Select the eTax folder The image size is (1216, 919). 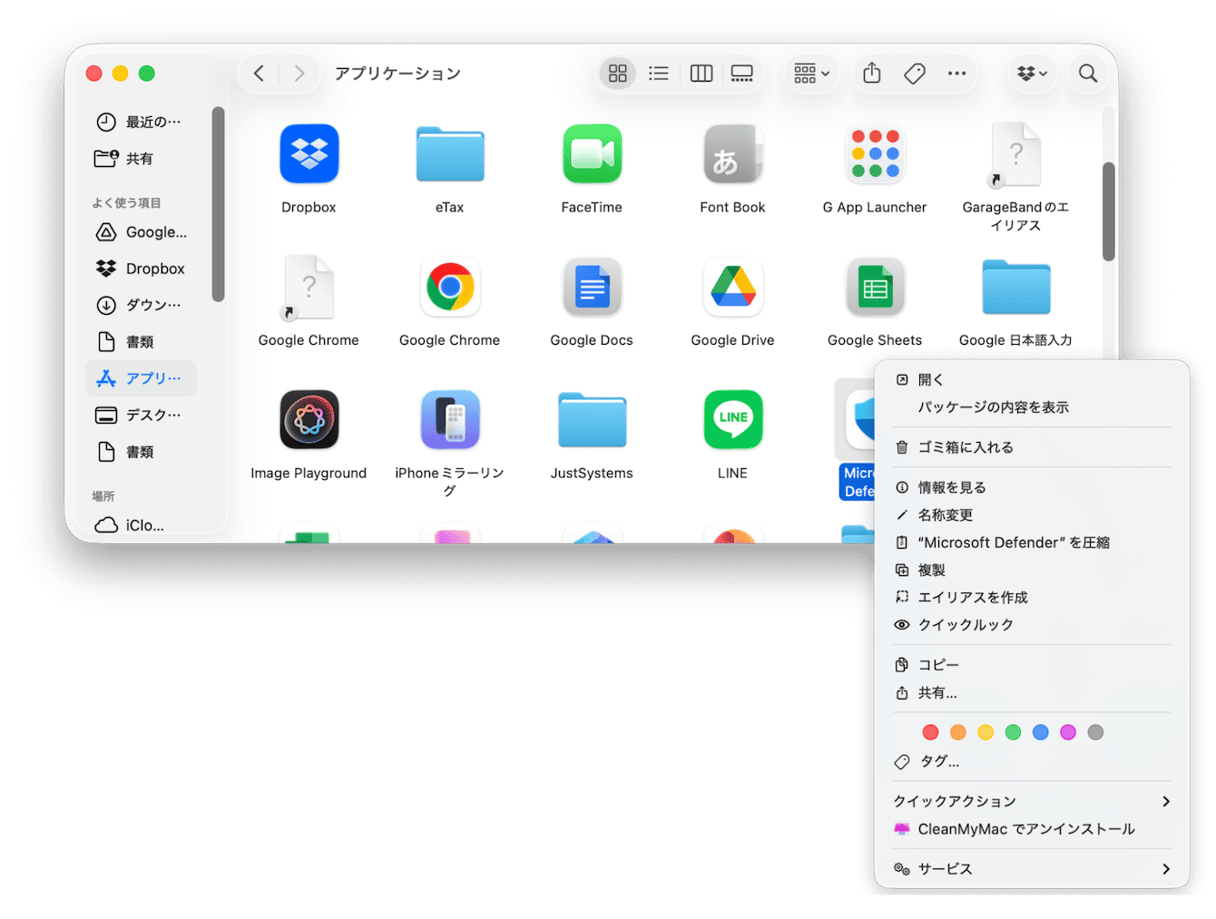click(450, 154)
